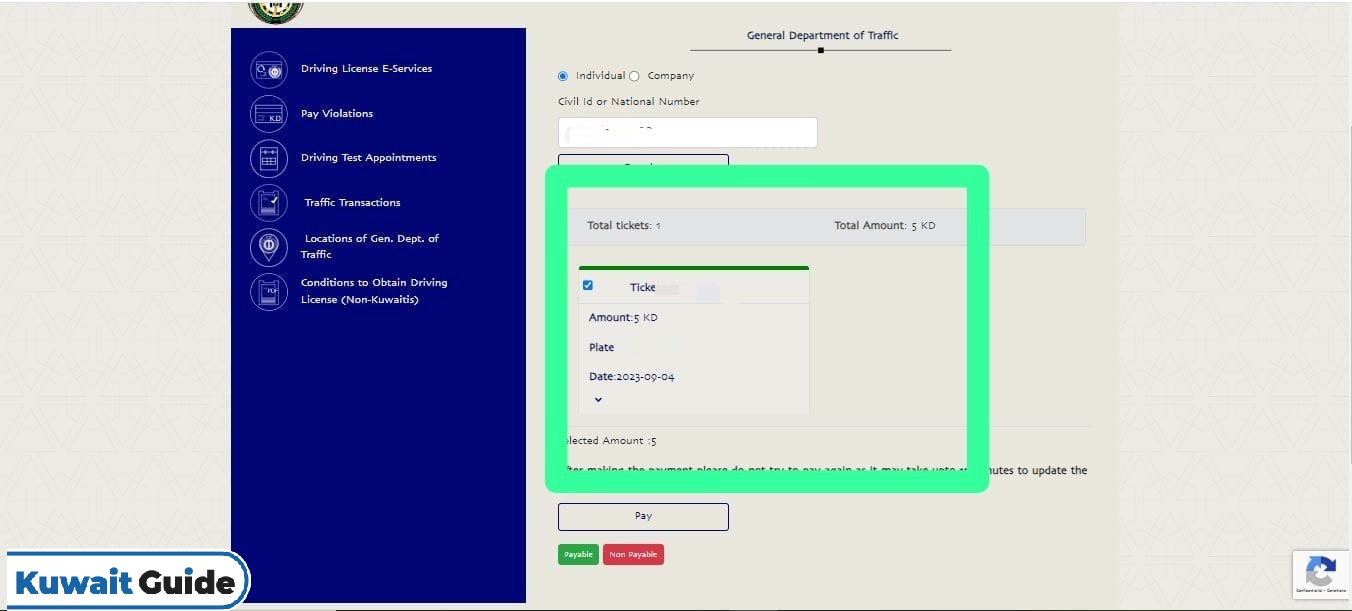Viewport: 1352px width, 611px height.
Task: Click the Pay Violations KD icon
Action: pos(268,114)
